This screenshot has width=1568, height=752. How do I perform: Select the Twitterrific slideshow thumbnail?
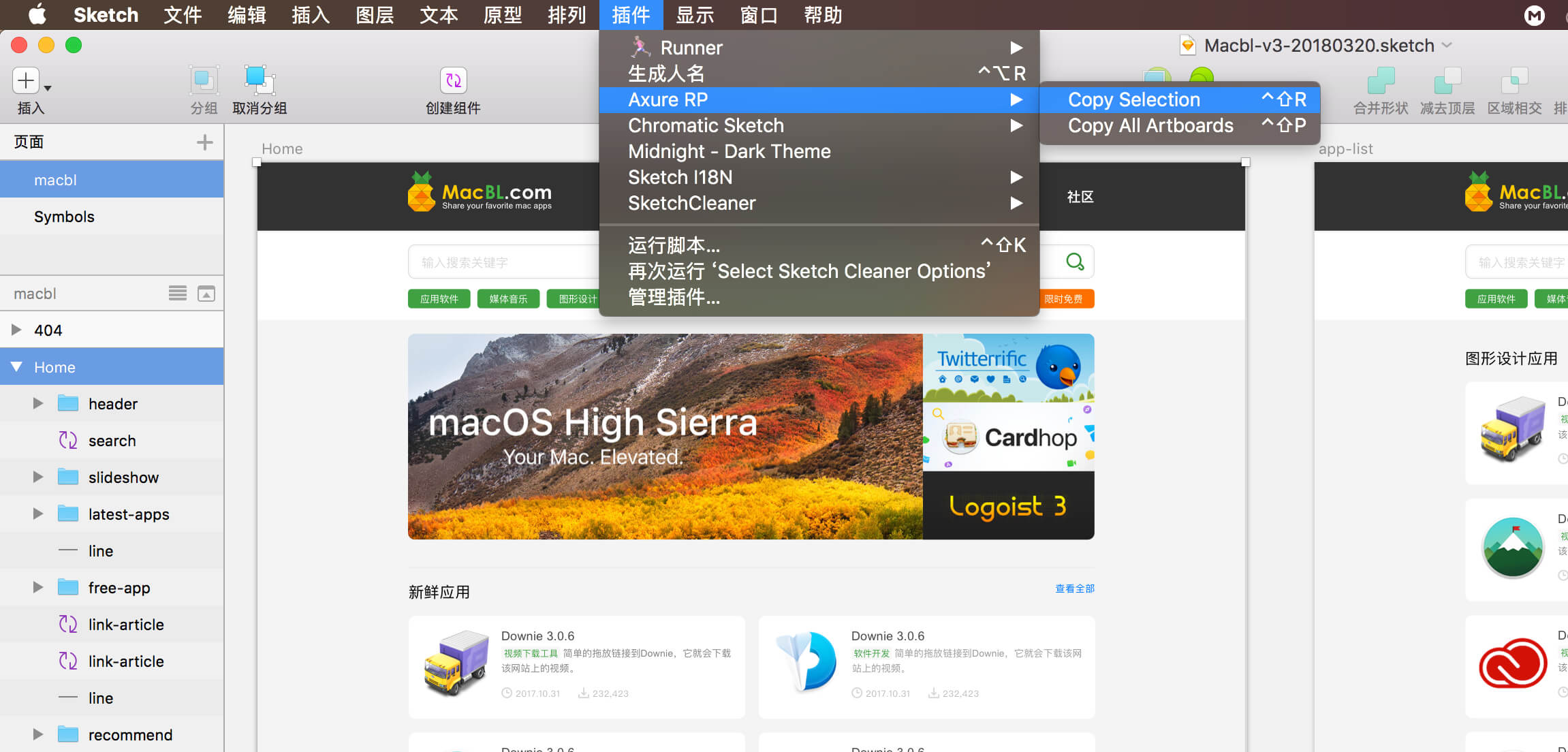tap(1008, 368)
